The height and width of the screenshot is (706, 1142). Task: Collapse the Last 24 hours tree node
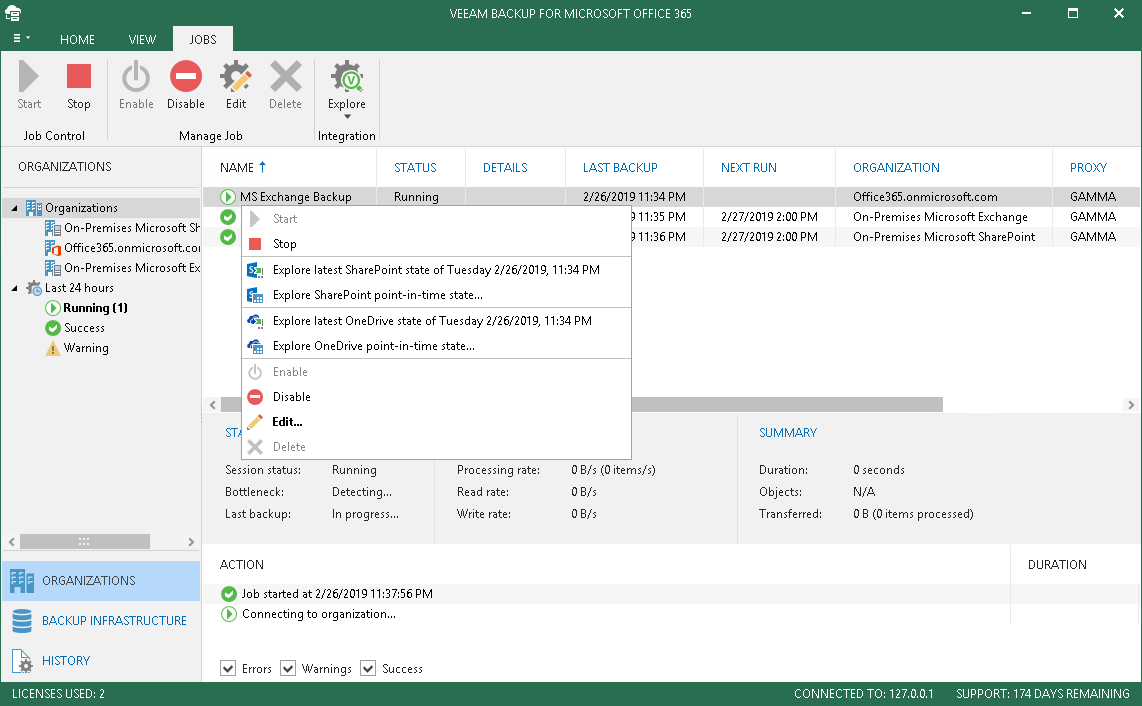[15, 289]
